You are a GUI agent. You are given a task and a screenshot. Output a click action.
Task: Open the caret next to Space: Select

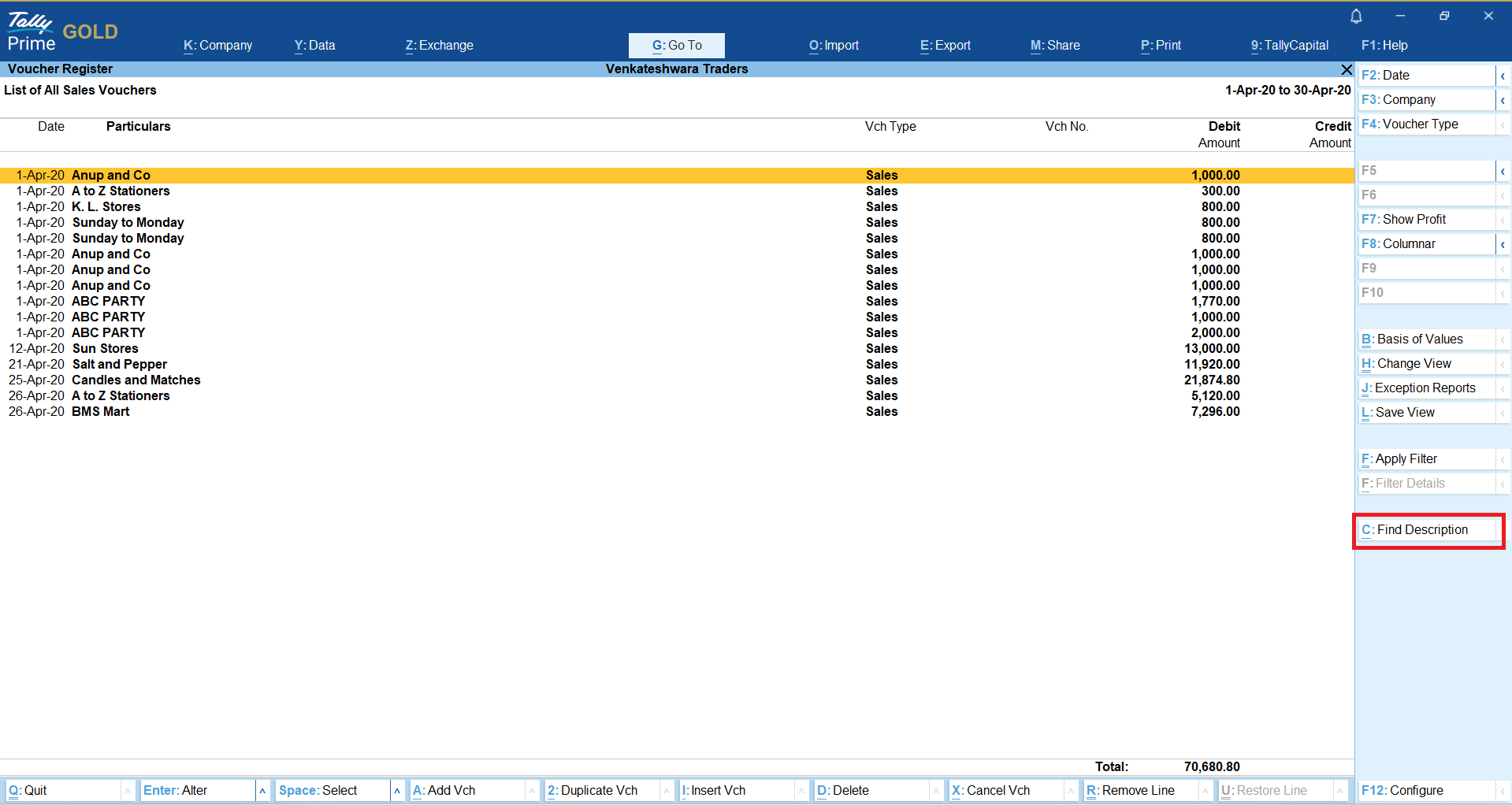397,791
